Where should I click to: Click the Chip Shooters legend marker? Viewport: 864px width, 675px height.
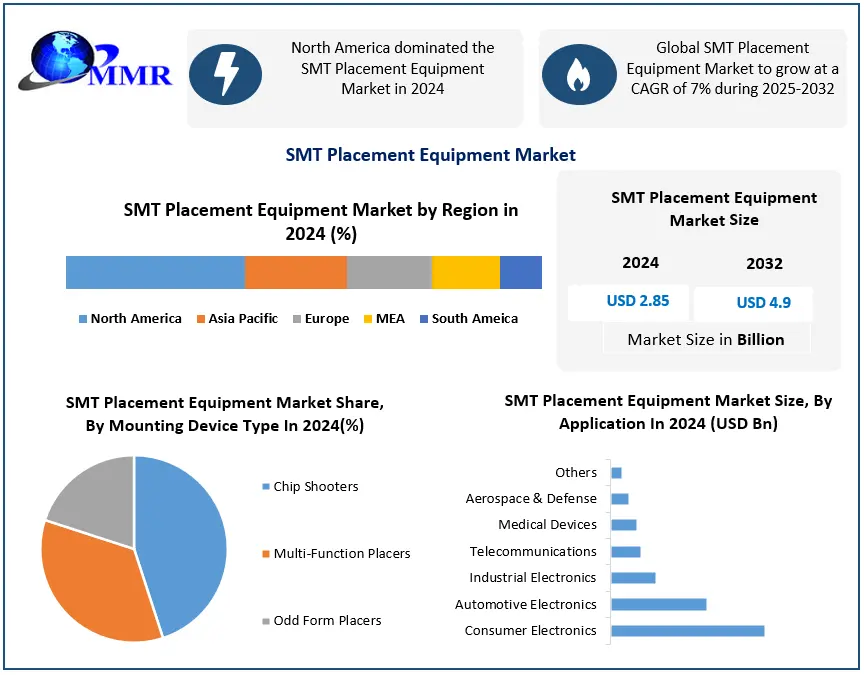click(x=265, y=487)
